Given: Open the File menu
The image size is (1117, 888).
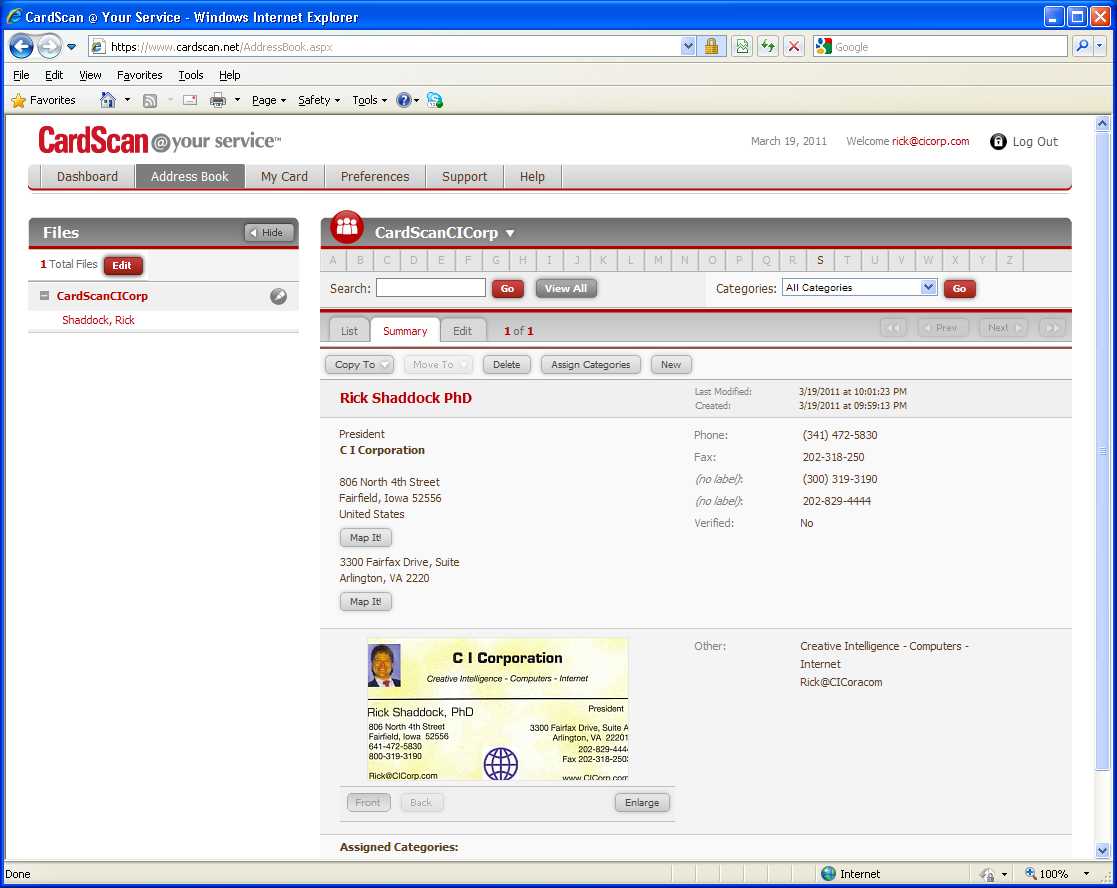Looking at the screenshot, I should tap(21, 75).
